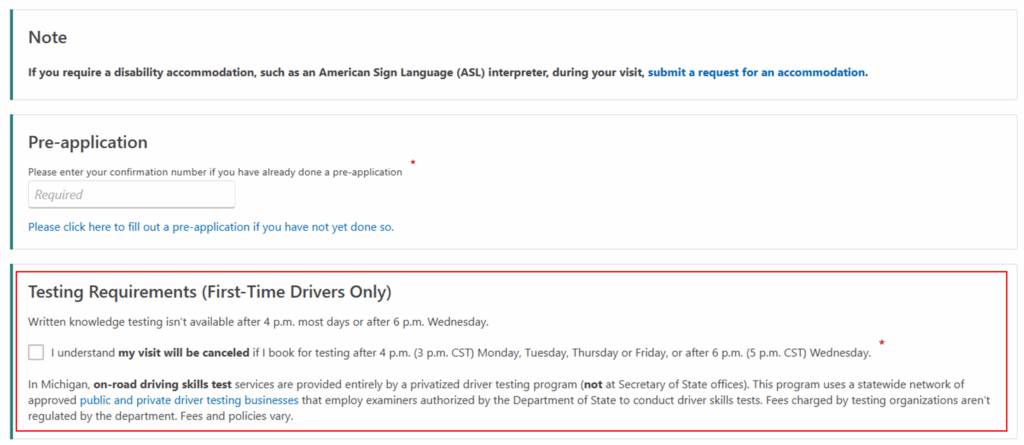
Task: Click red asterisk beside confirmation number label
Action: tap(413, 163)
